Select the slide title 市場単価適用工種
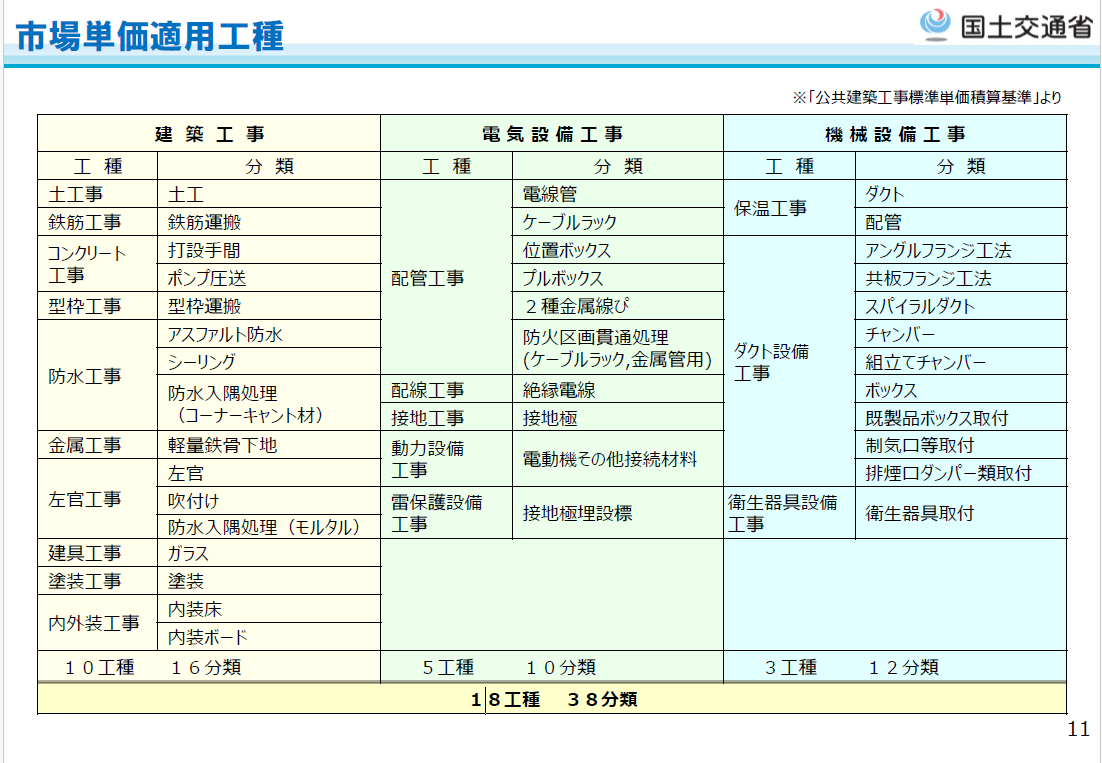Image resolution: width=1102 pixels, height=763 pixels. point(150,37)
